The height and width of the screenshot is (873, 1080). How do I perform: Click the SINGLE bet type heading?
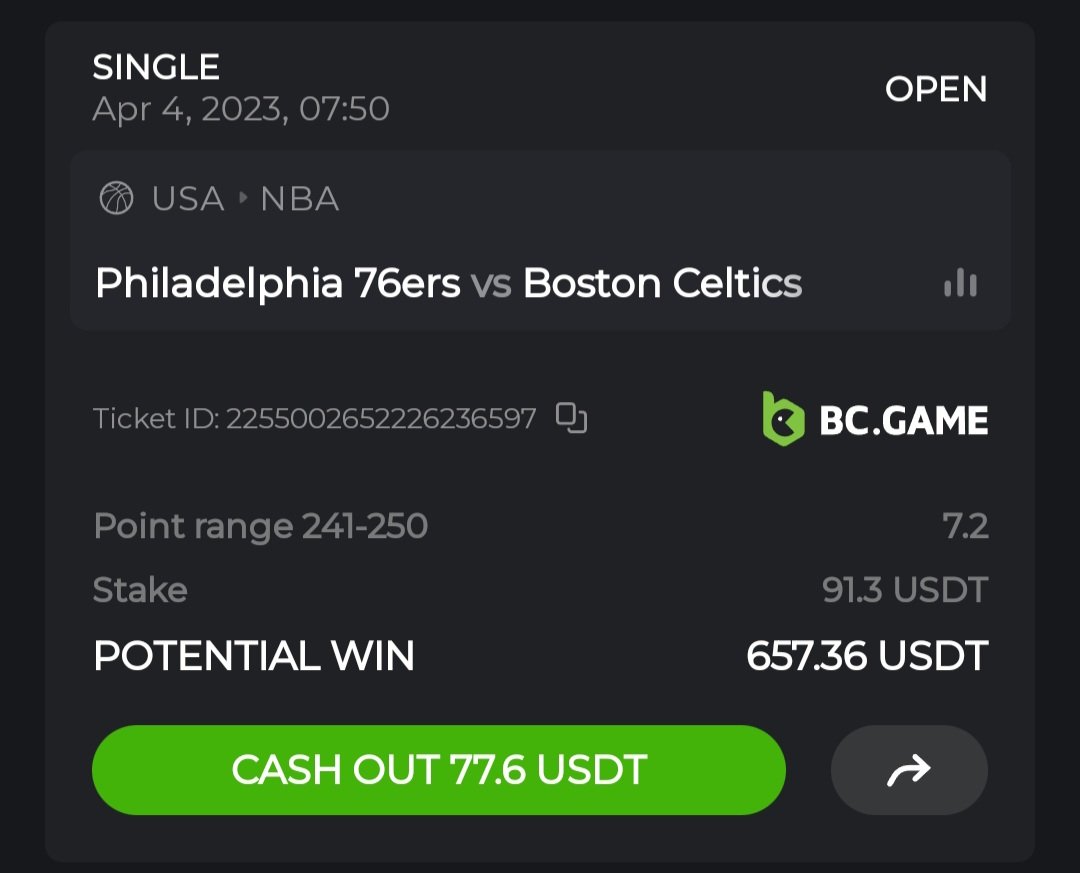(156, 67)
